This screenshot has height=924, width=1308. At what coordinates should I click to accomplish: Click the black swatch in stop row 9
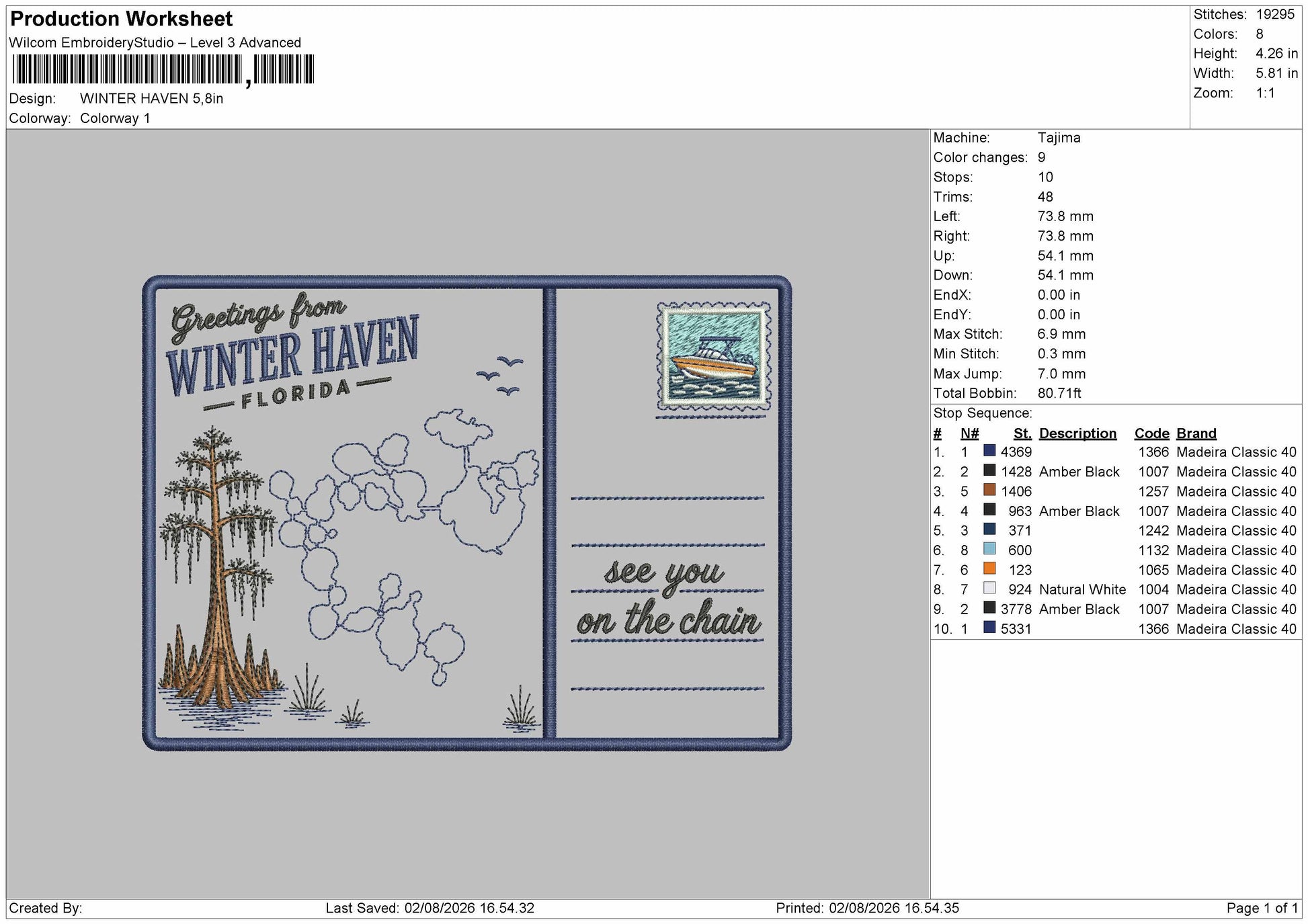[989, 607]
